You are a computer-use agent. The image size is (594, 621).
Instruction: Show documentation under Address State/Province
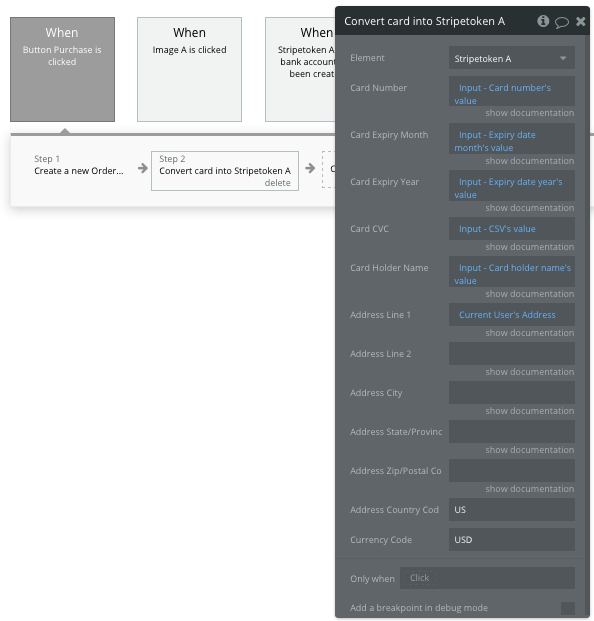pyautogui.click(x=529, y=450)
